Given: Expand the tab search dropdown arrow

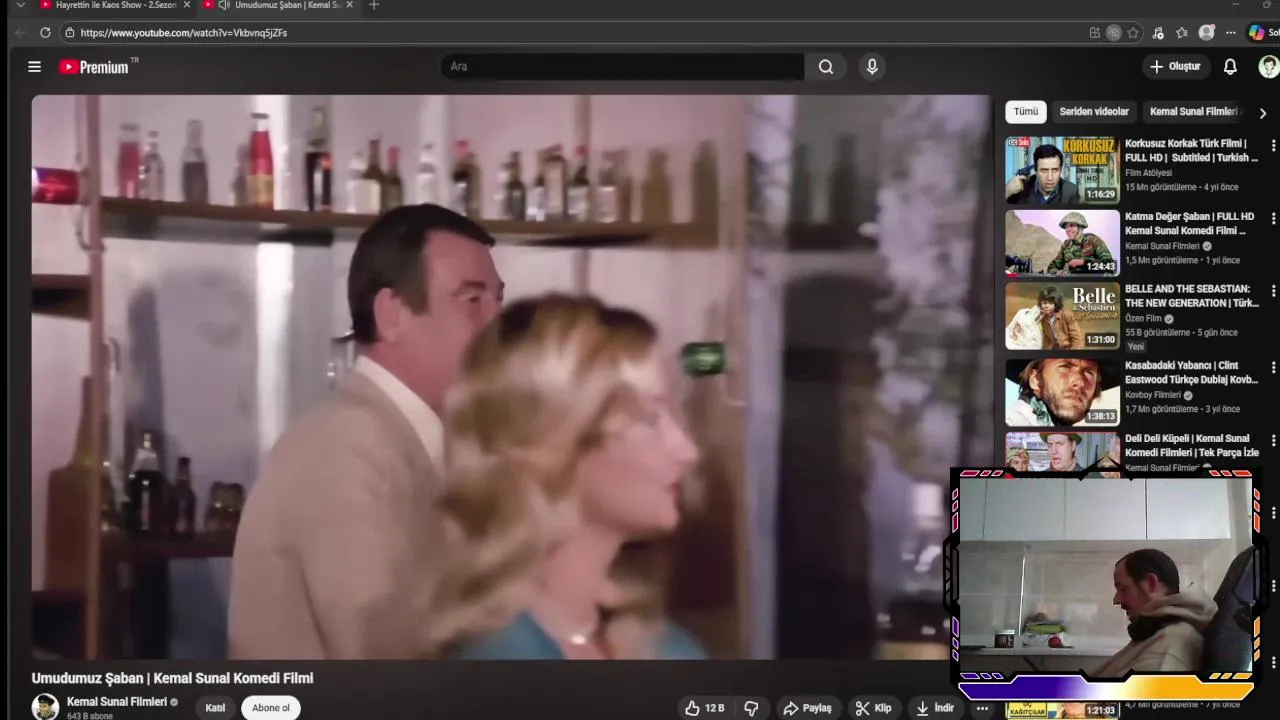Looking at the screenshot, I should [x=20, y=5].
